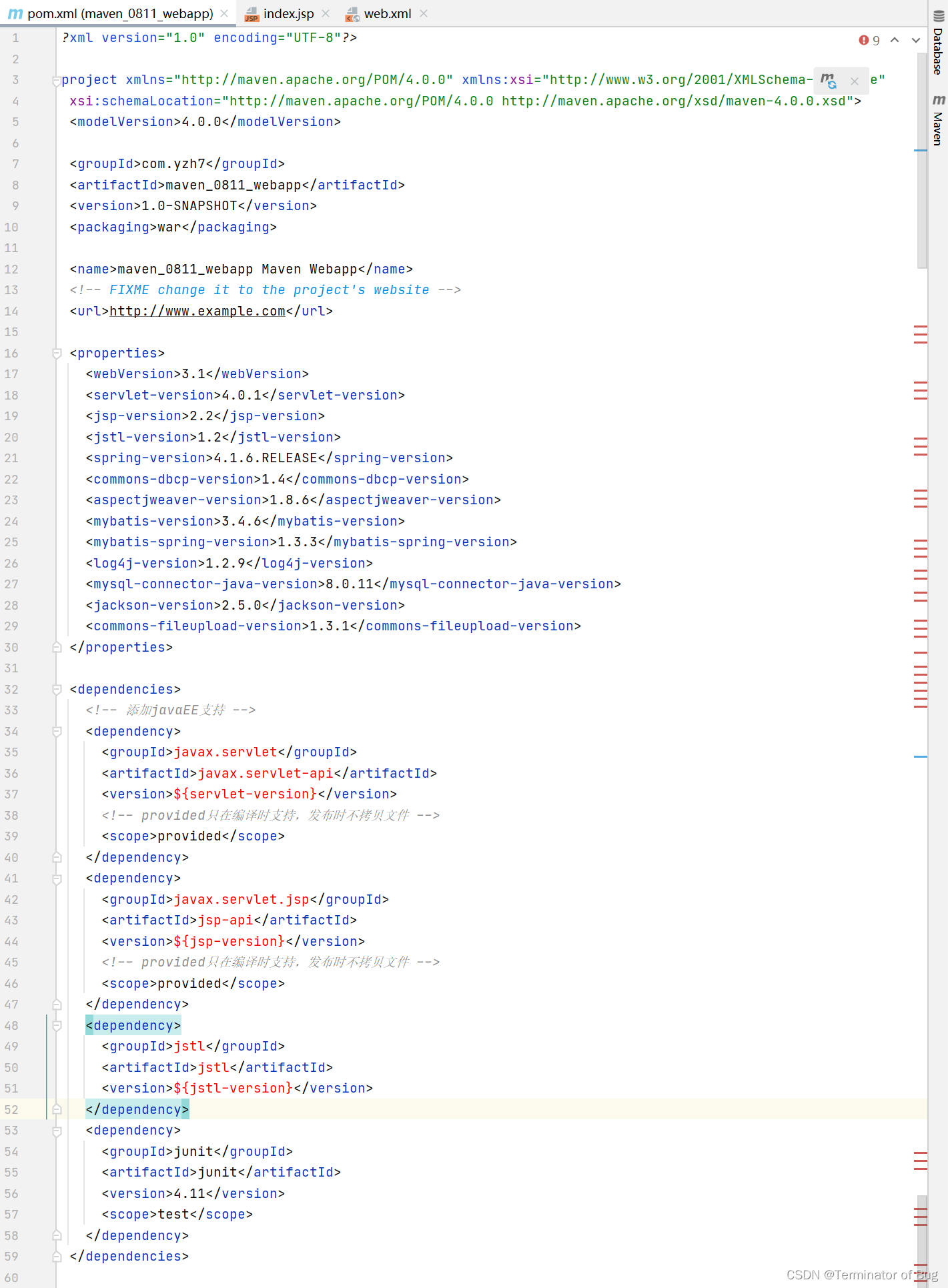The image size is (948, 1288).
Task: Click fold end marker at line 59
Action: pyautogui.click(x=57, y=1256)
